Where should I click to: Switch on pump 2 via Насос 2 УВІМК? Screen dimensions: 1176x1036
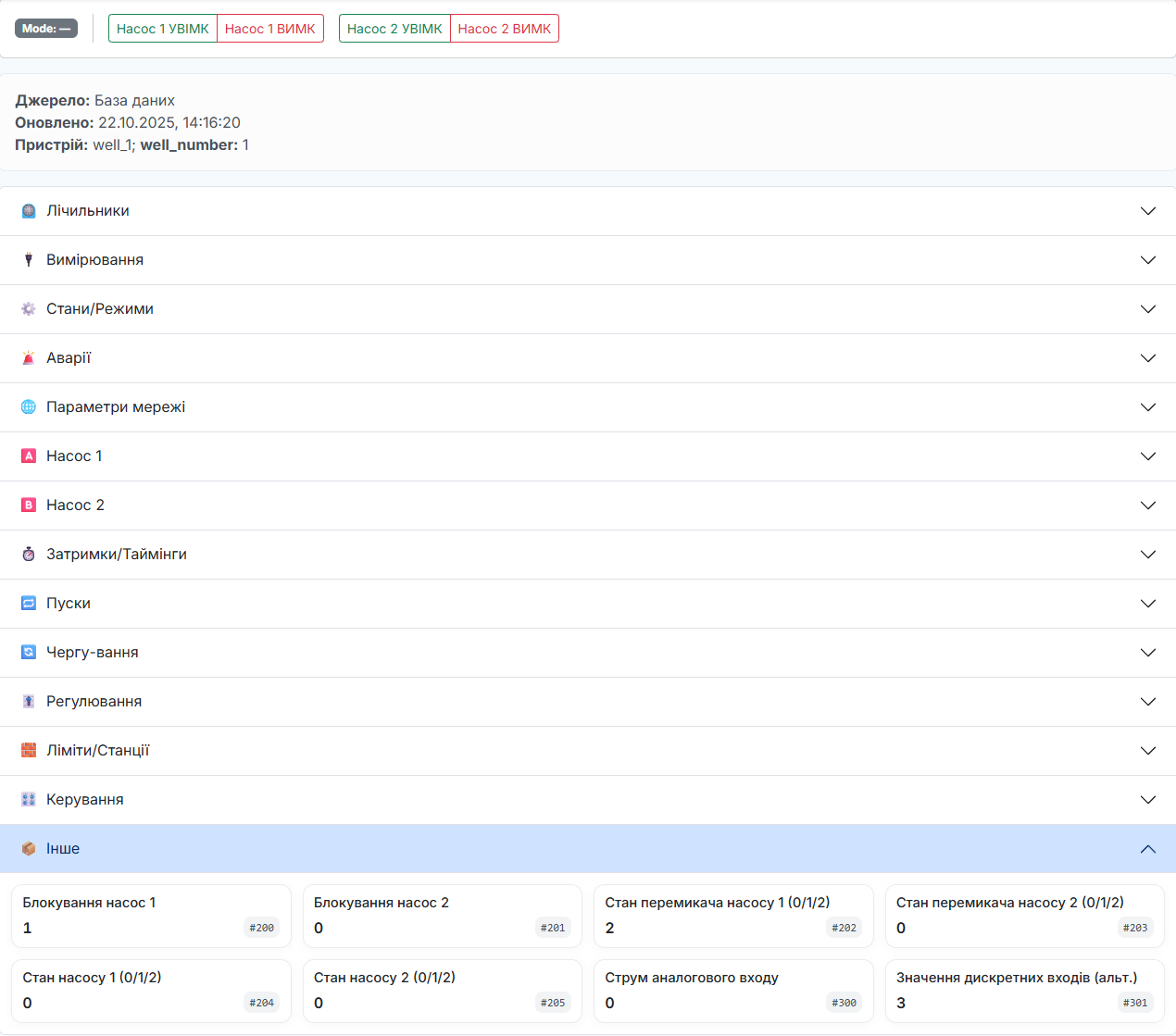[x=394, y=29]
